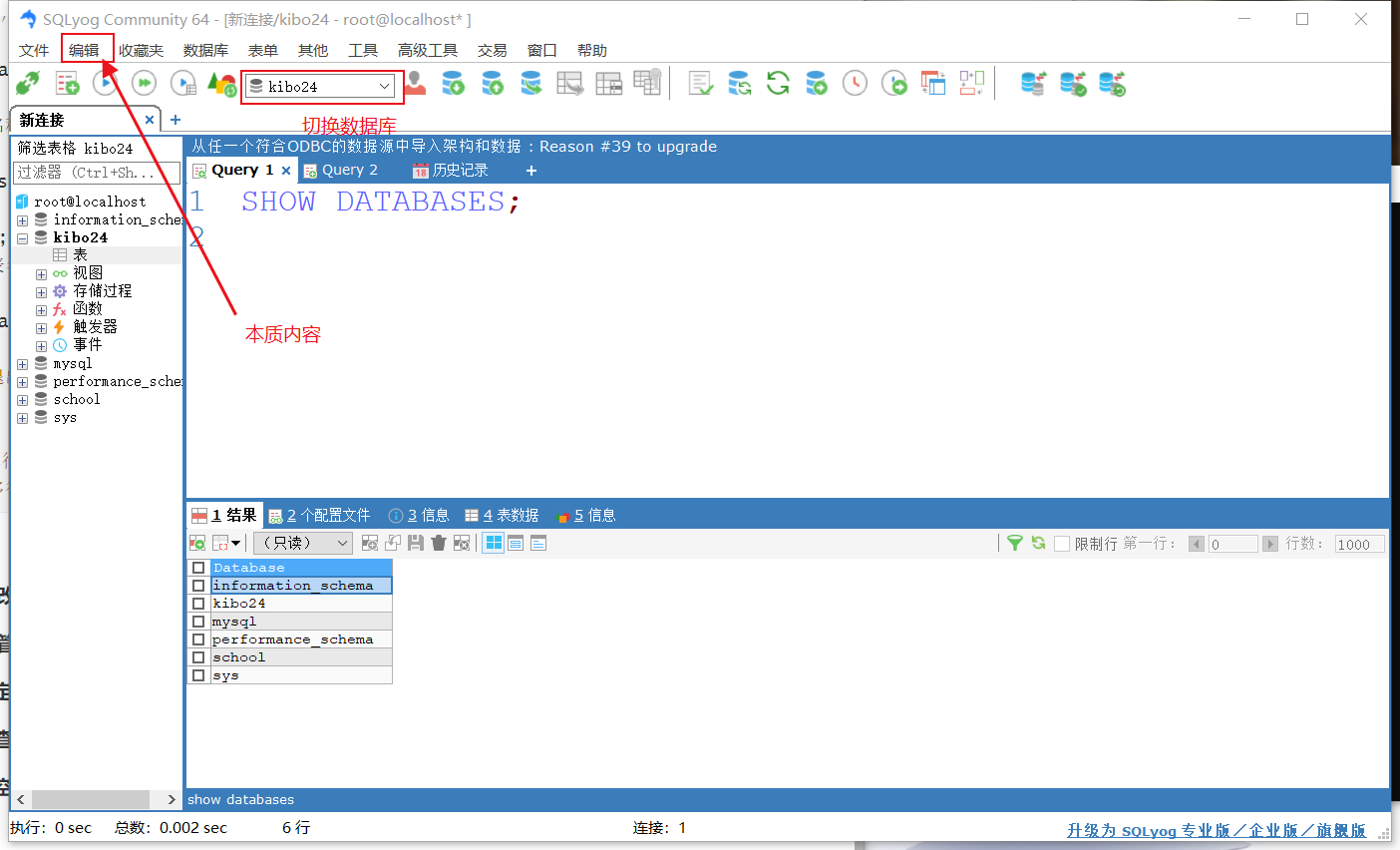The image size is (1400, 850).
Task: Click the 过滤器 filter input field
Action: click(x=97, y=173)
